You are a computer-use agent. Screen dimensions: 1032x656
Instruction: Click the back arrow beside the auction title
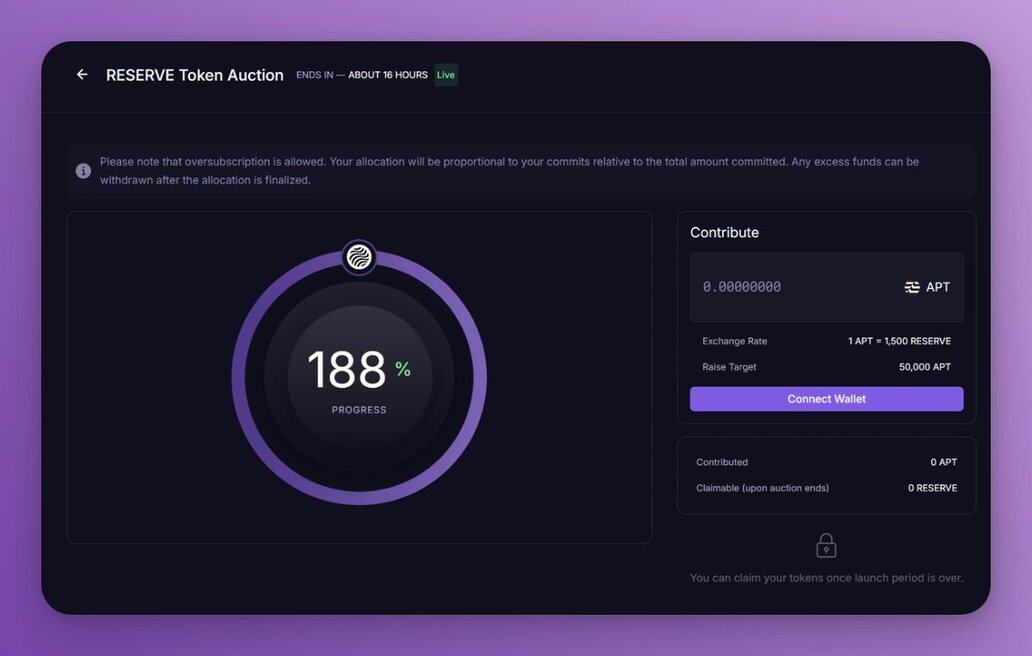click(82, 75)
